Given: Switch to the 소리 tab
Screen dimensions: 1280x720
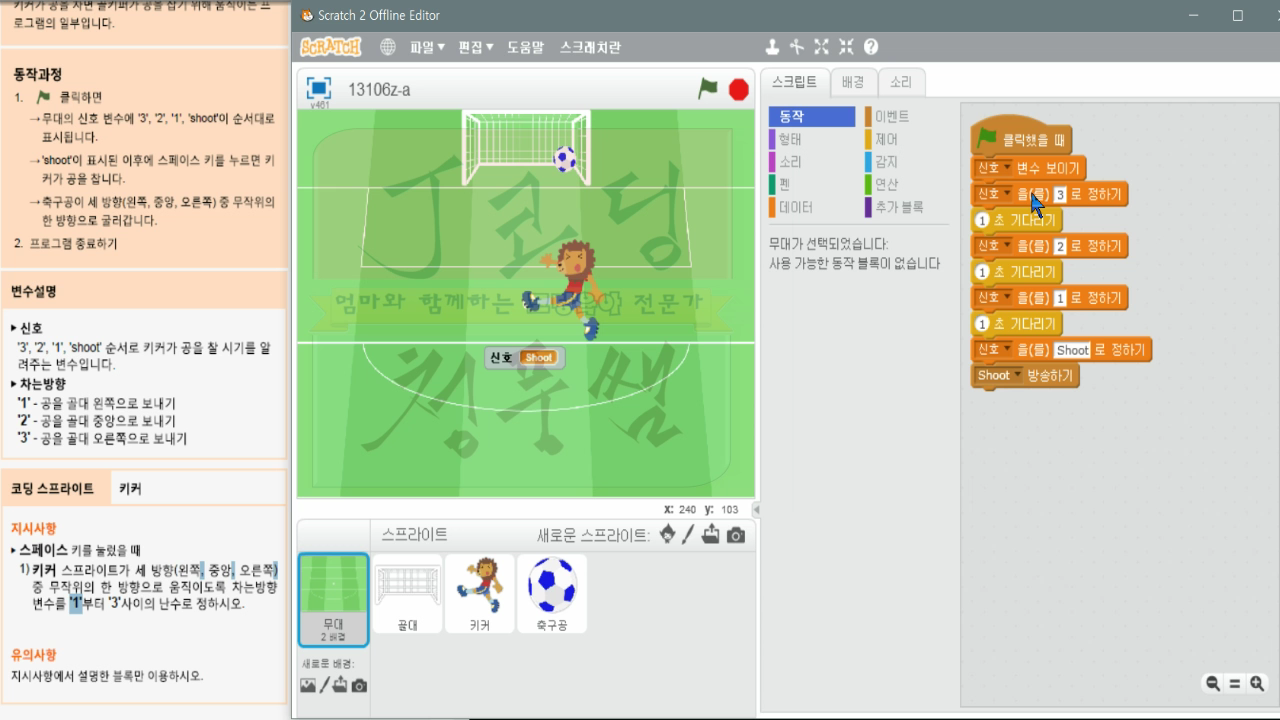Looking at the screenshot, I should coord(901,82).
